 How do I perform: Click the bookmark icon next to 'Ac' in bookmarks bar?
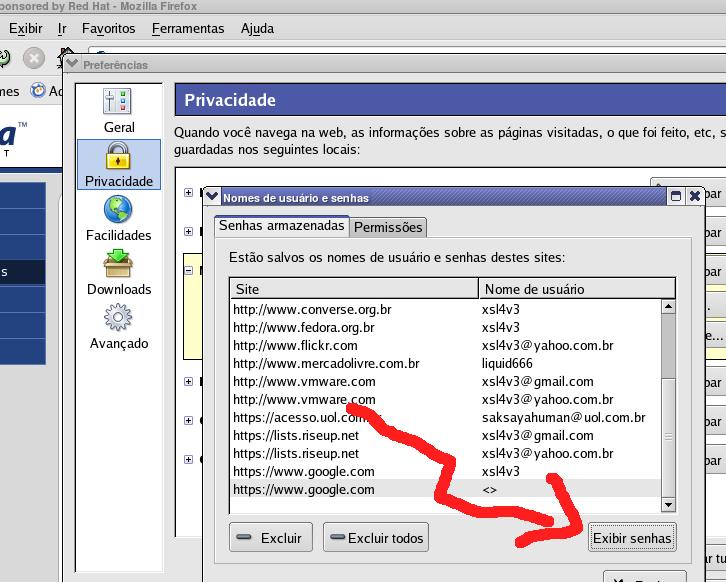(38, 90)
